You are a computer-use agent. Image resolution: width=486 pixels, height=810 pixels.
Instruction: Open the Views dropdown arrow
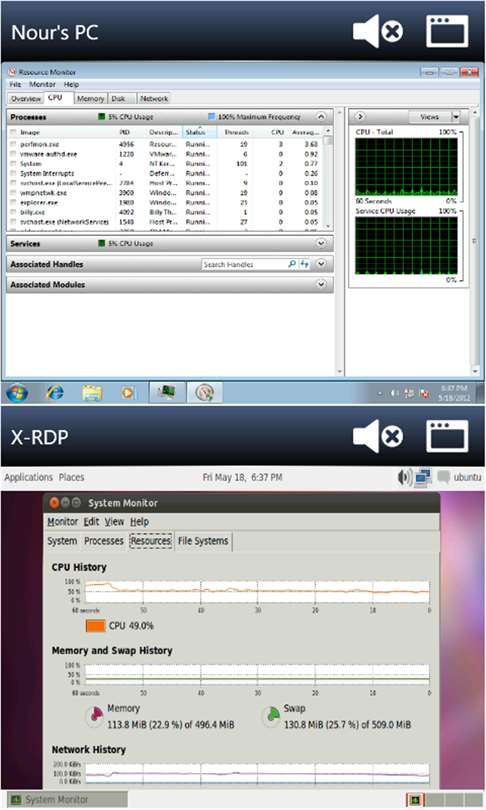[456, 117]
